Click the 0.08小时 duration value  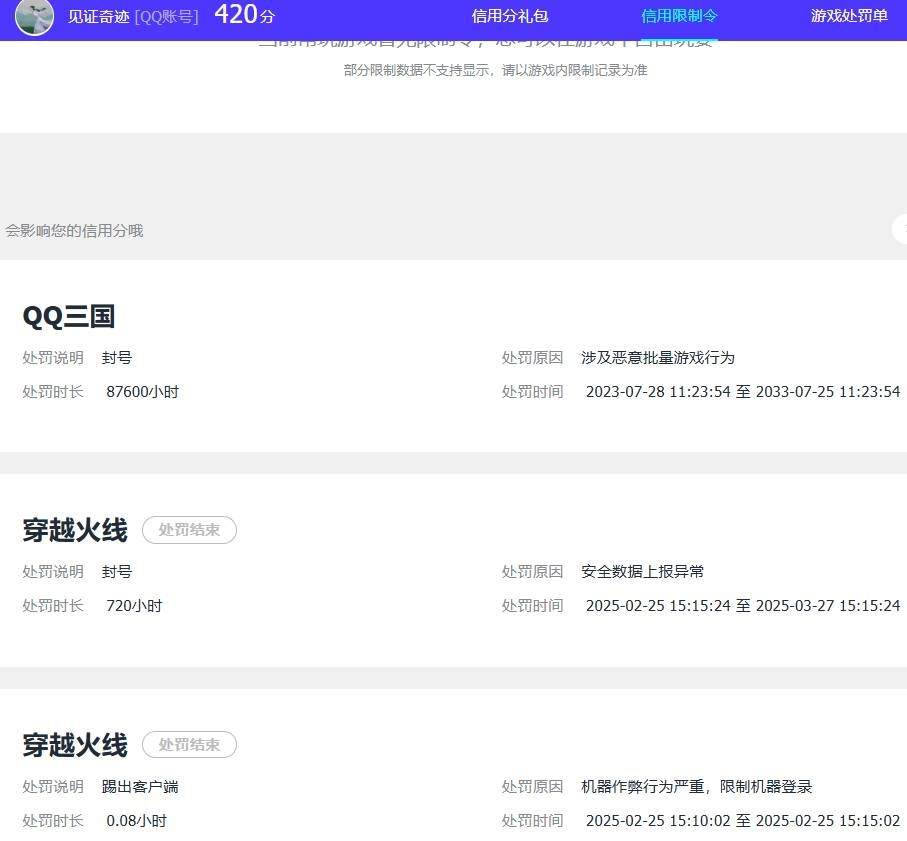(x=137, y=821)
